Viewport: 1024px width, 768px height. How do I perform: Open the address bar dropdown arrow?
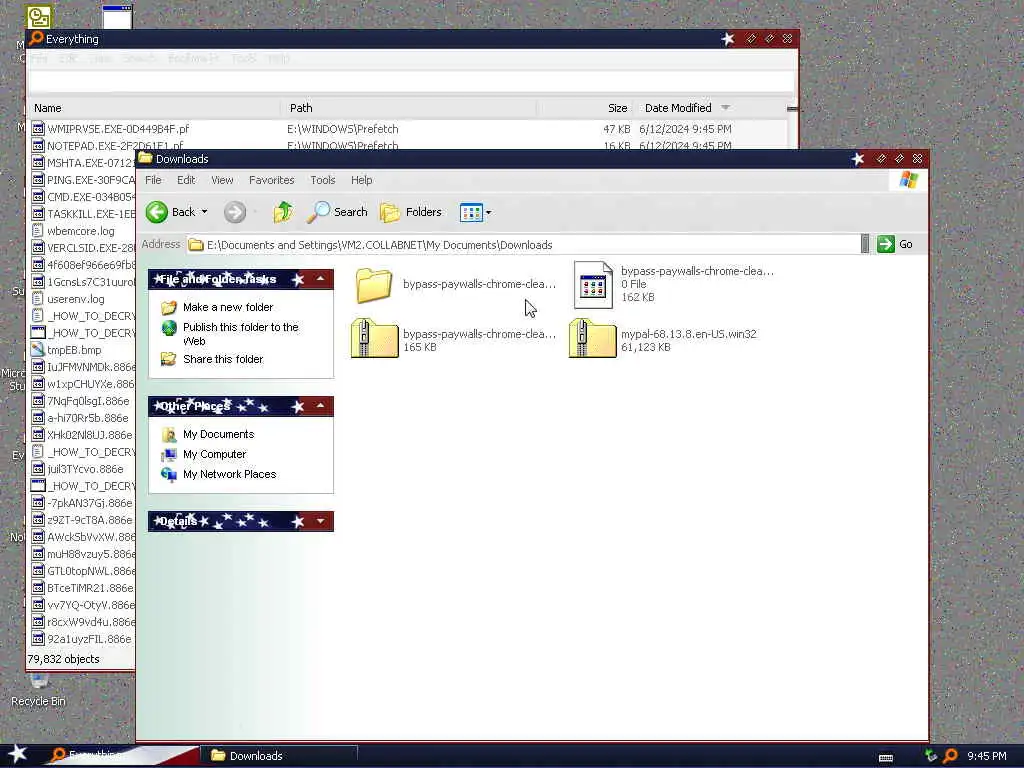coord(865,244)
